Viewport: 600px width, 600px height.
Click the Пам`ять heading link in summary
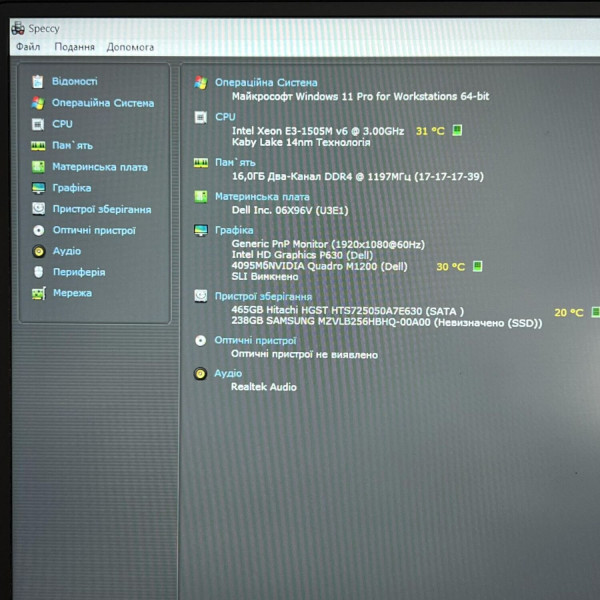point(235,163)
